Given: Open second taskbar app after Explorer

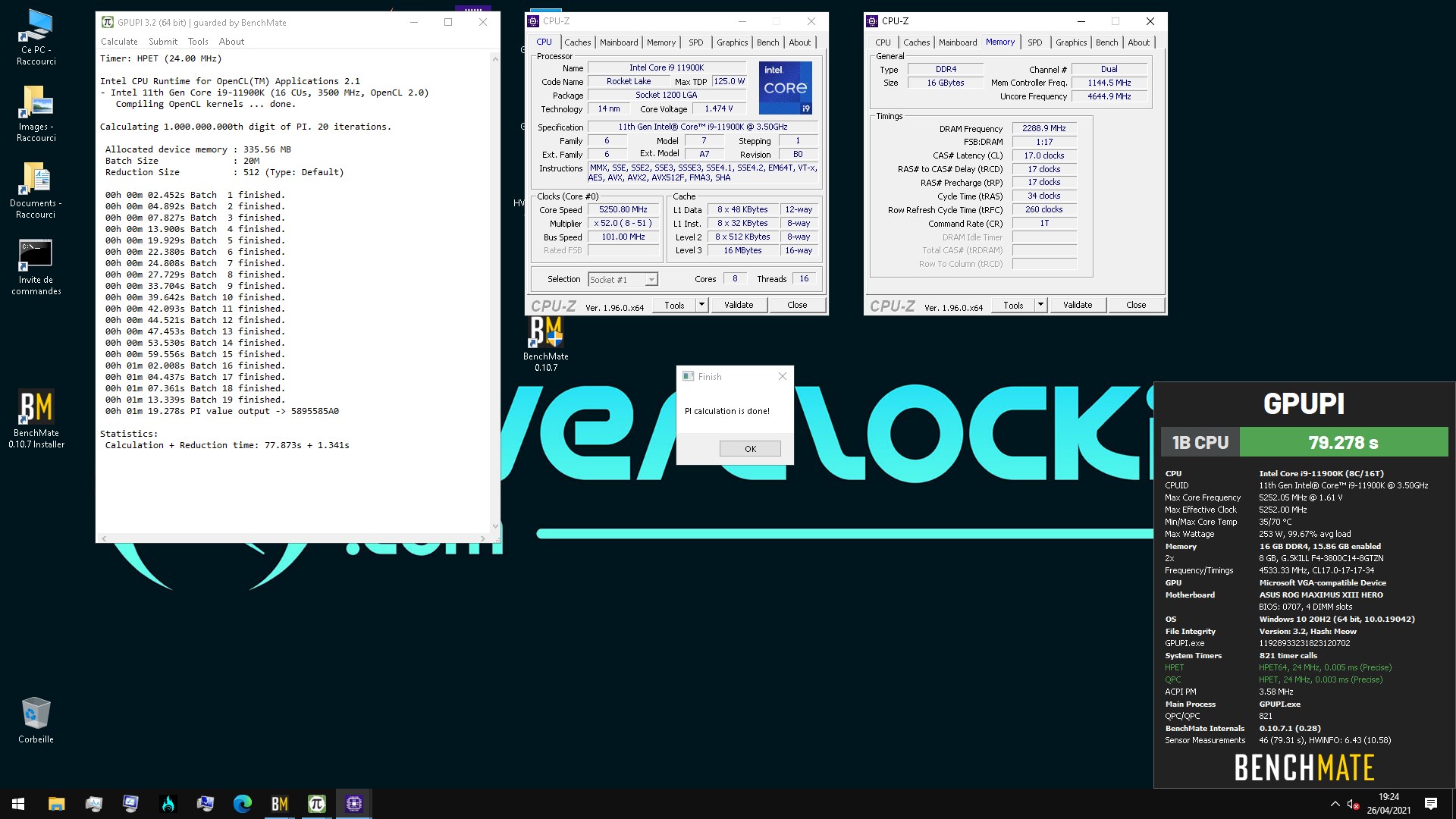Looking at the screenshot, I should coord(93,804).
